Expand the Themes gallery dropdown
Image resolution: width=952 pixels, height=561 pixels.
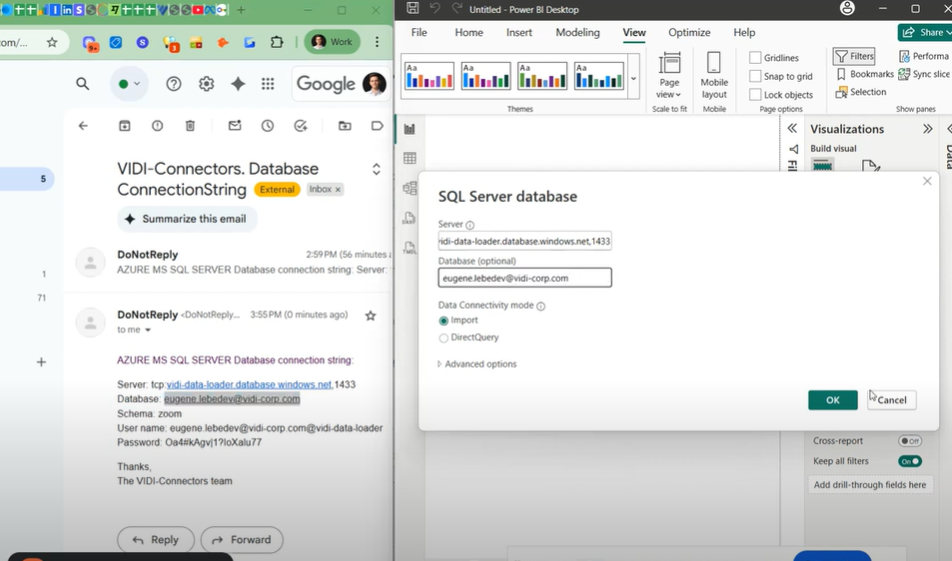633,79
